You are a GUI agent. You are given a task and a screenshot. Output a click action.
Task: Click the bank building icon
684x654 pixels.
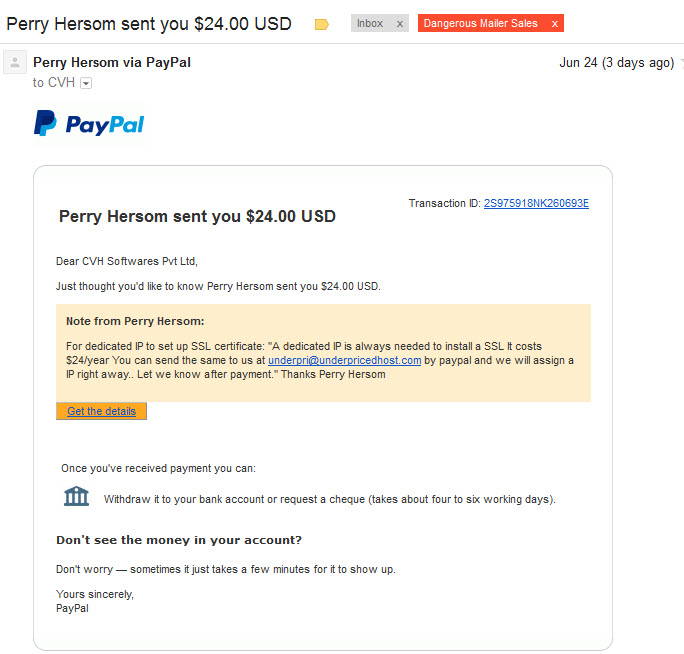(76, 497)
